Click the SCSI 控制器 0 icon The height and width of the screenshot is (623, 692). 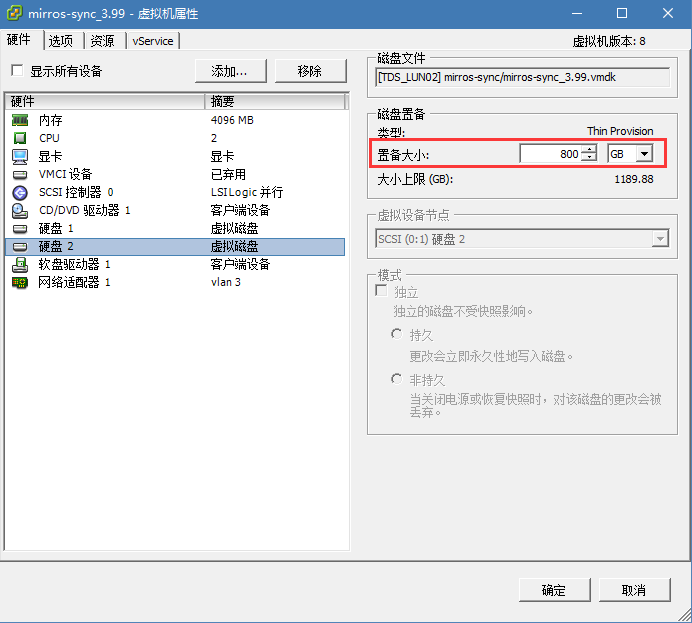point(20,192)
